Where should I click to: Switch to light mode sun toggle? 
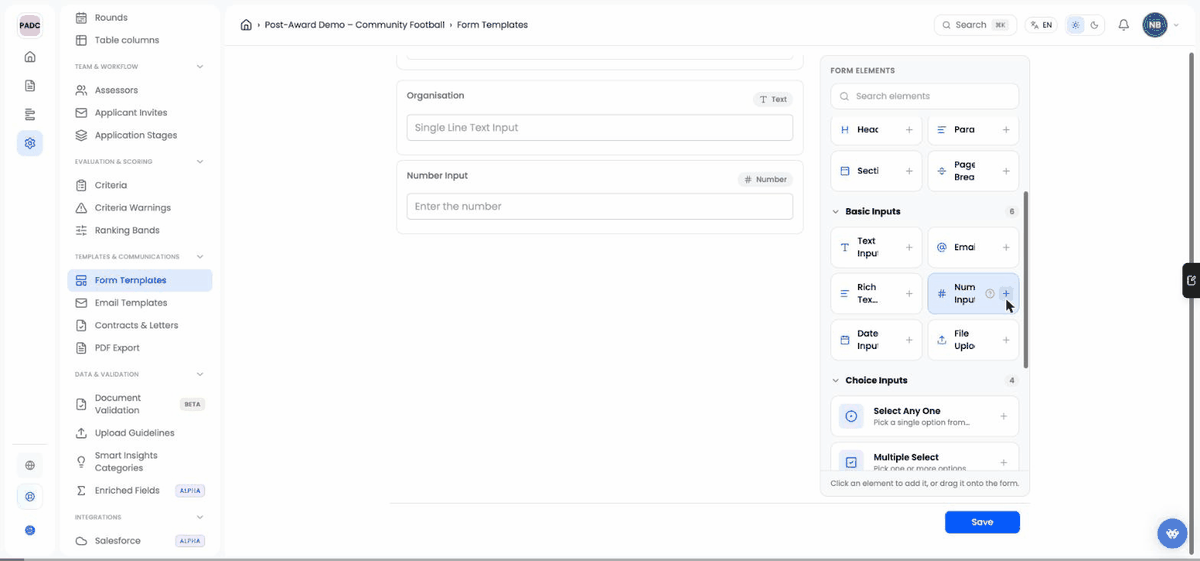(1075, 25)
